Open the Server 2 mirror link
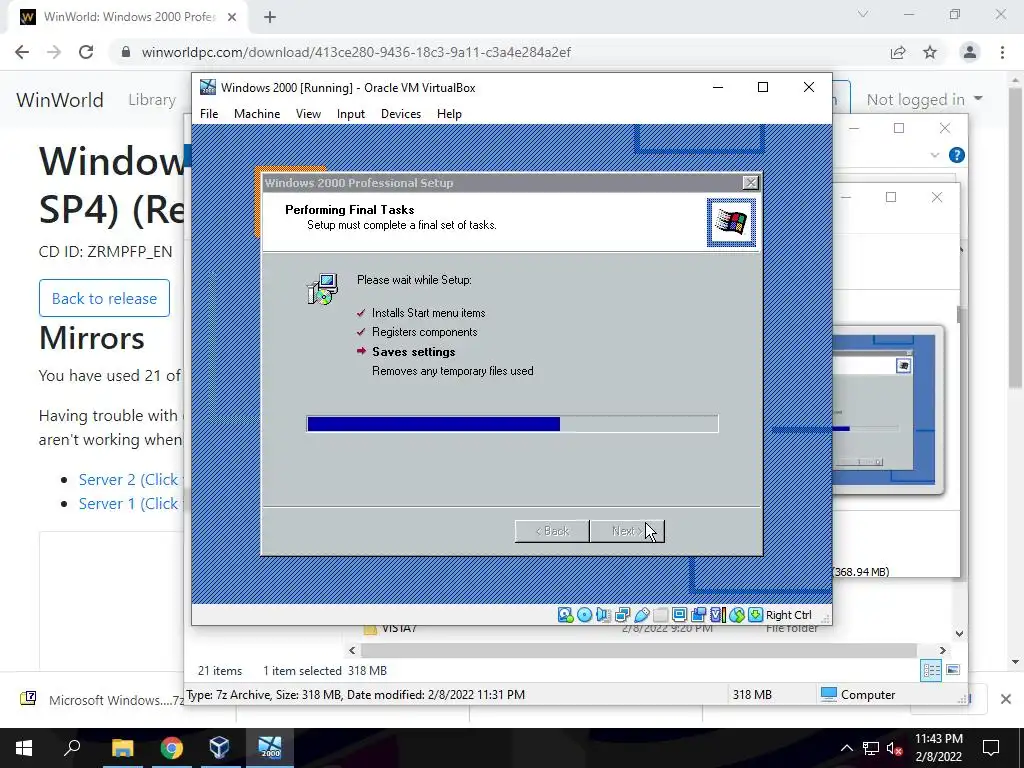1024x768 pixels. click(128, 479)
